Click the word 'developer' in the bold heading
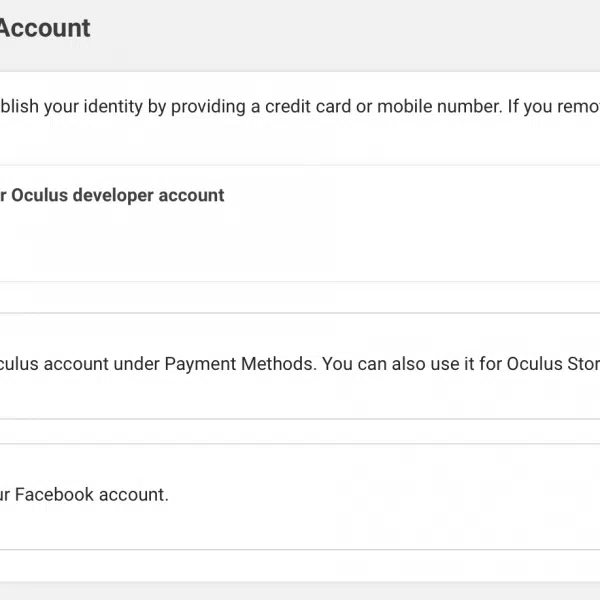 coord(113,196)
